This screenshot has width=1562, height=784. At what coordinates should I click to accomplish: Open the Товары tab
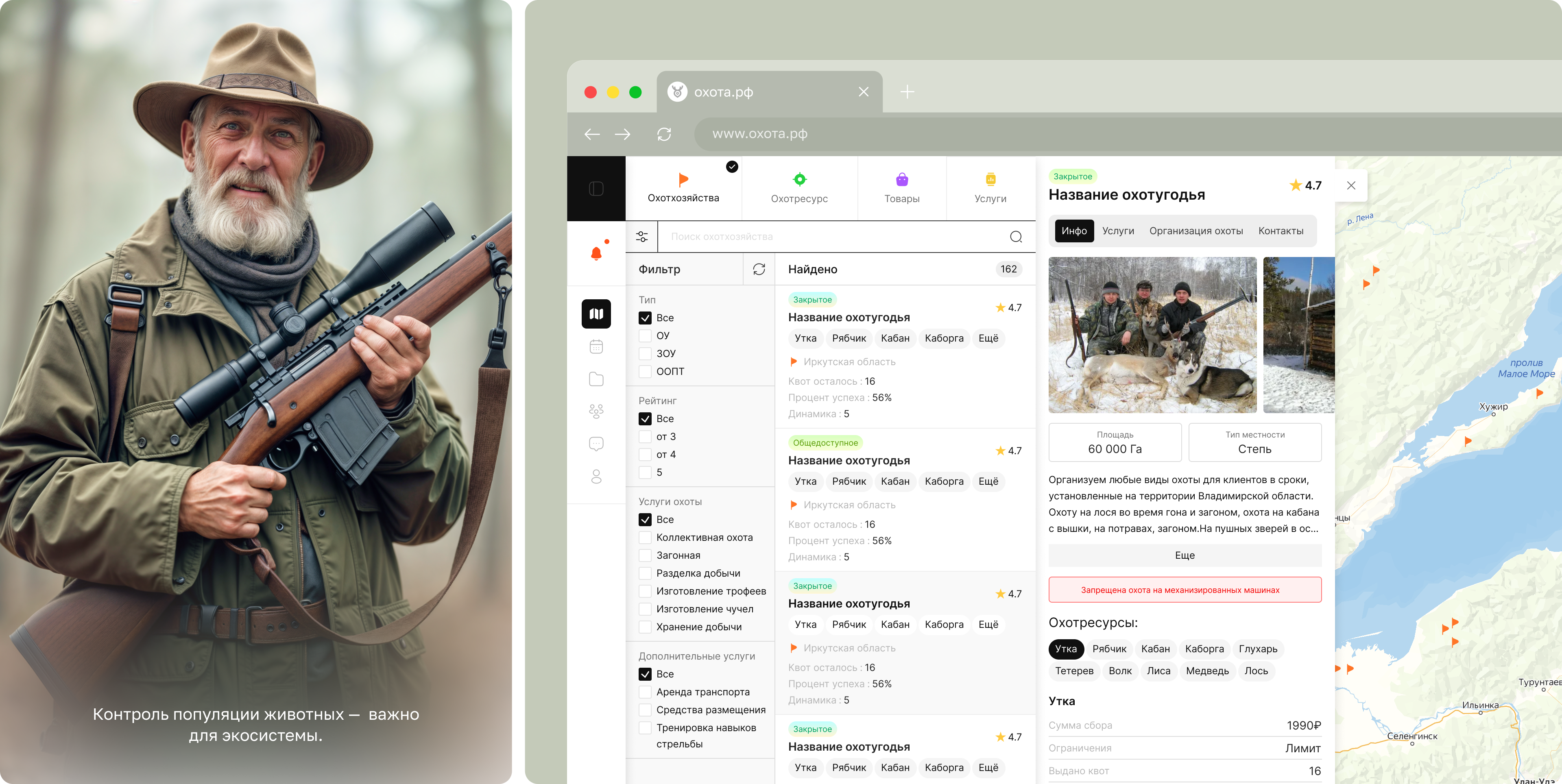pyautogui.click(x=902, y=189)
